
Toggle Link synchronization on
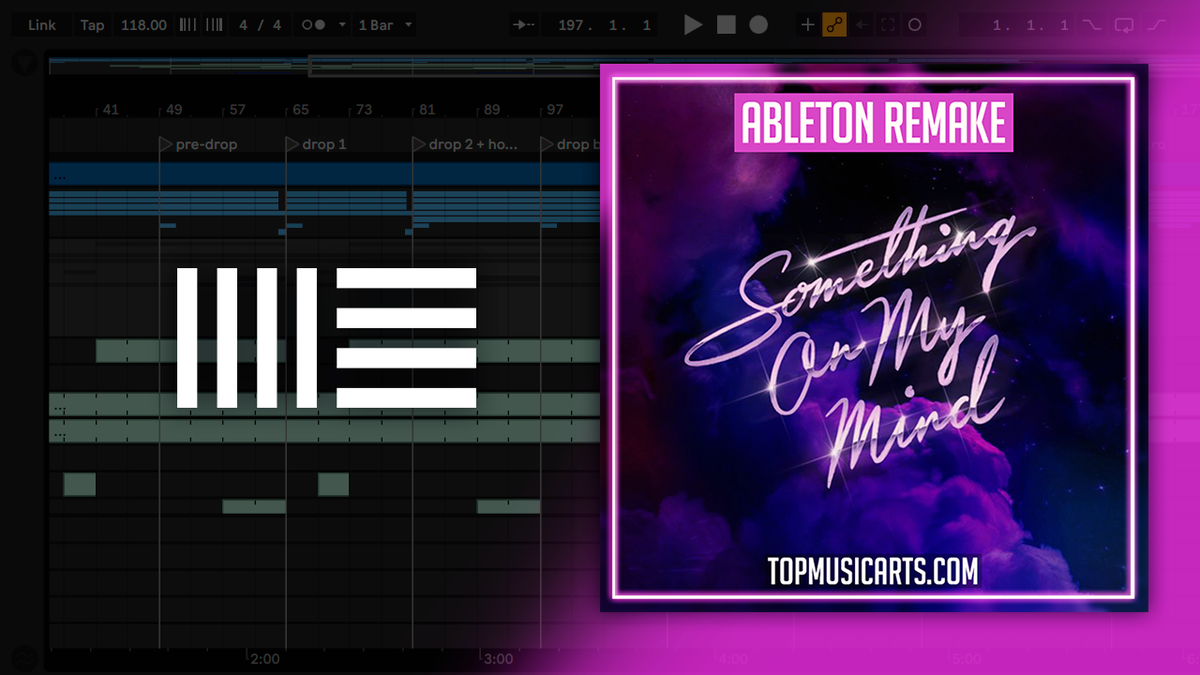click(x=40, y=25)
